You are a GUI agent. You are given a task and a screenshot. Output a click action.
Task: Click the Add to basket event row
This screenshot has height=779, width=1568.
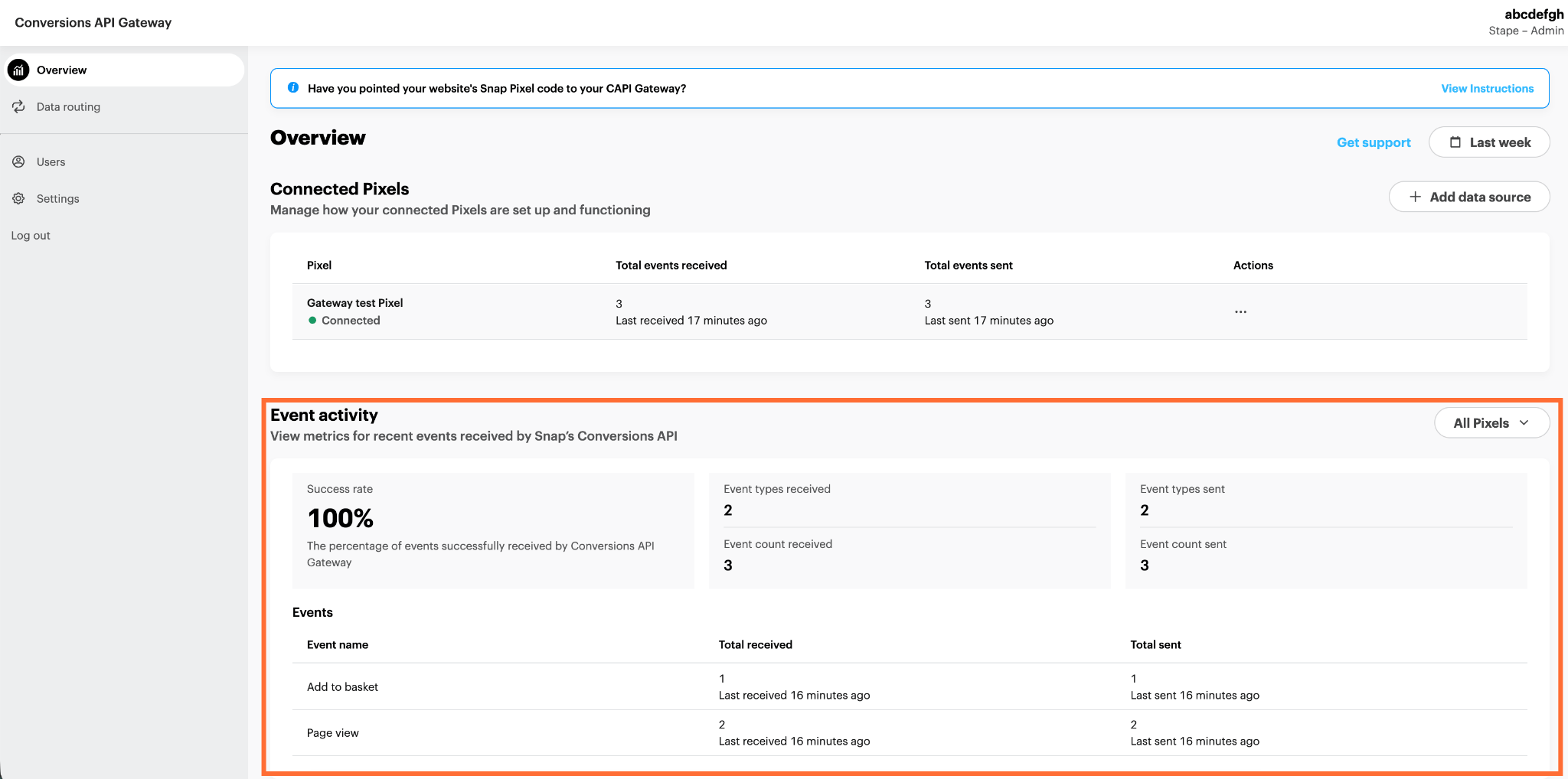pos(910,686)
